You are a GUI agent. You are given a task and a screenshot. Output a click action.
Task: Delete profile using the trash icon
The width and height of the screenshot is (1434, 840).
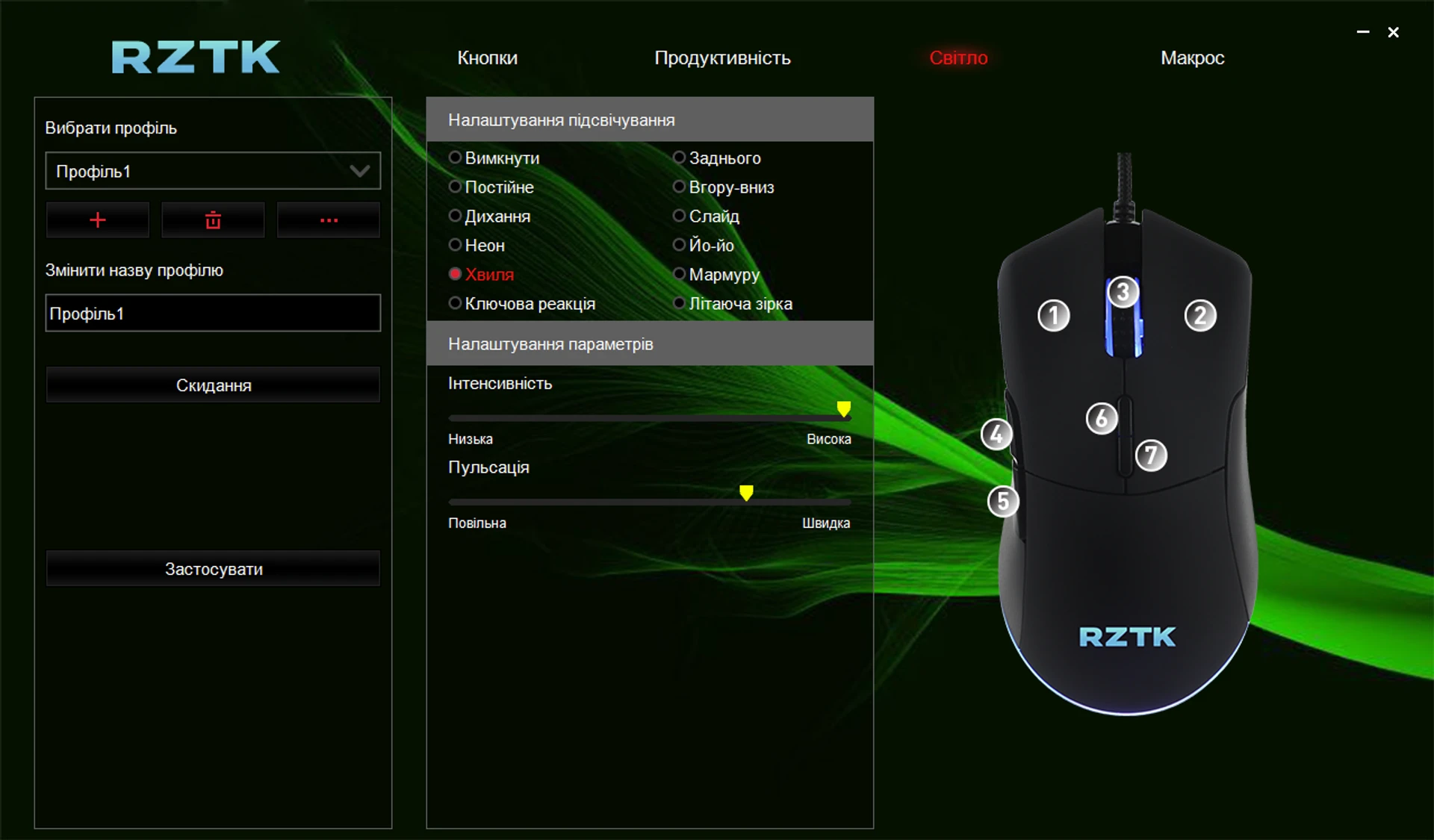(213, 220)
